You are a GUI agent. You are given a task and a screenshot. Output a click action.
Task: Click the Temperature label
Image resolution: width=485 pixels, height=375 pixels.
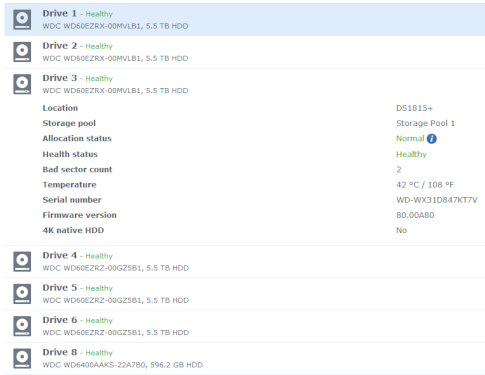coord(69,185)
